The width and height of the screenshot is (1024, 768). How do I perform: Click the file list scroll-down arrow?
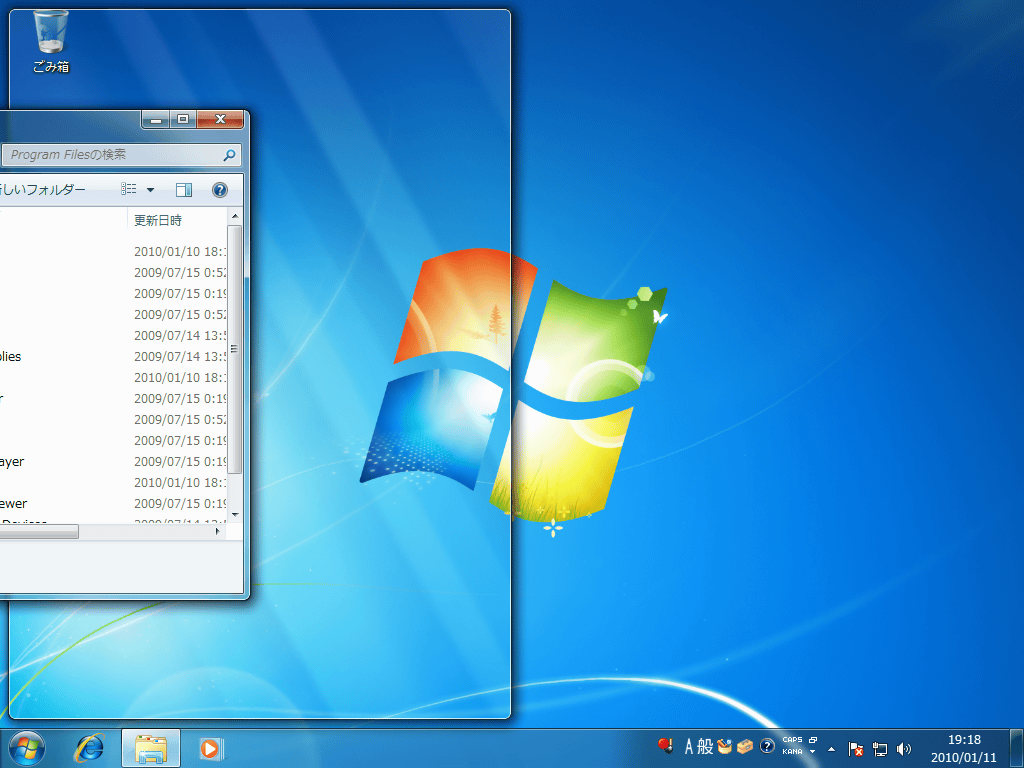tap(235, 515)
